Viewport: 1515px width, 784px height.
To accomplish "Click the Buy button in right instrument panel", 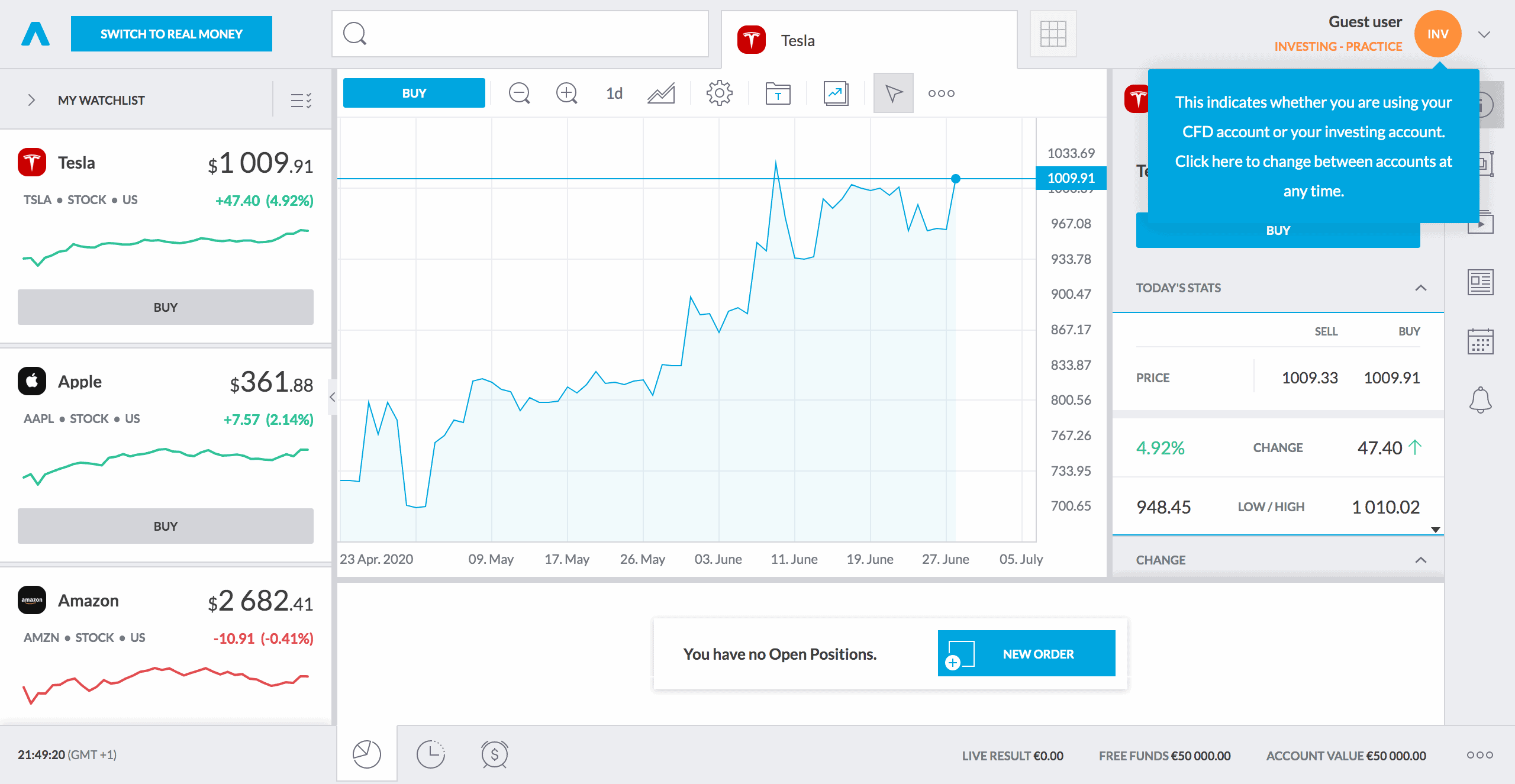I will coord(1278,231).
